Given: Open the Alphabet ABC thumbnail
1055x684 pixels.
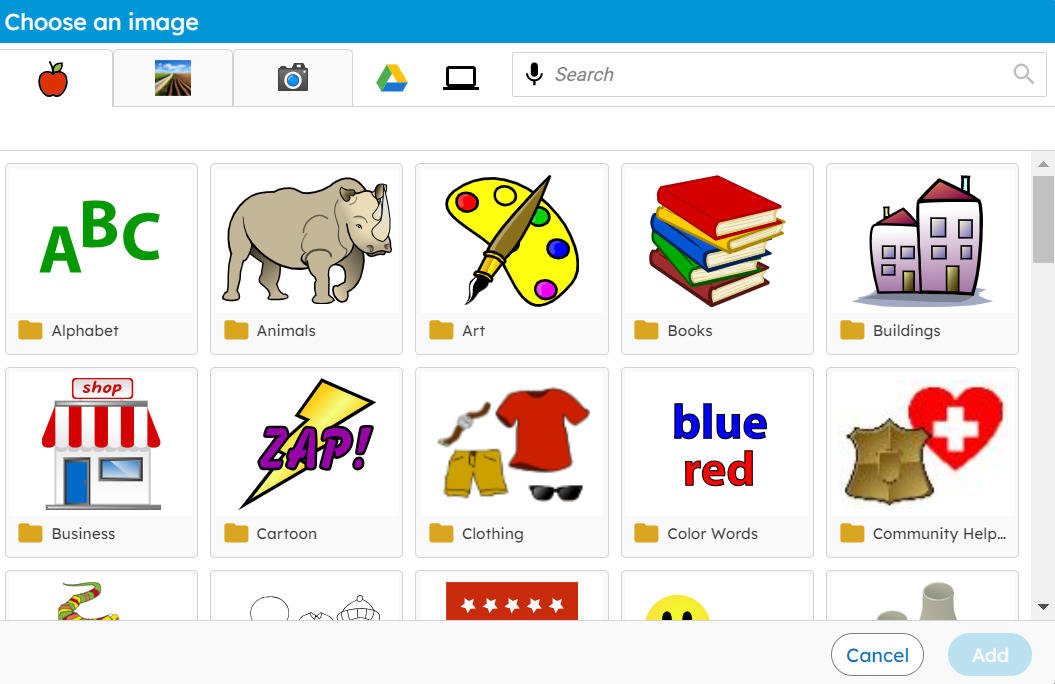Looking at the screenshot, I should (101, 239).
